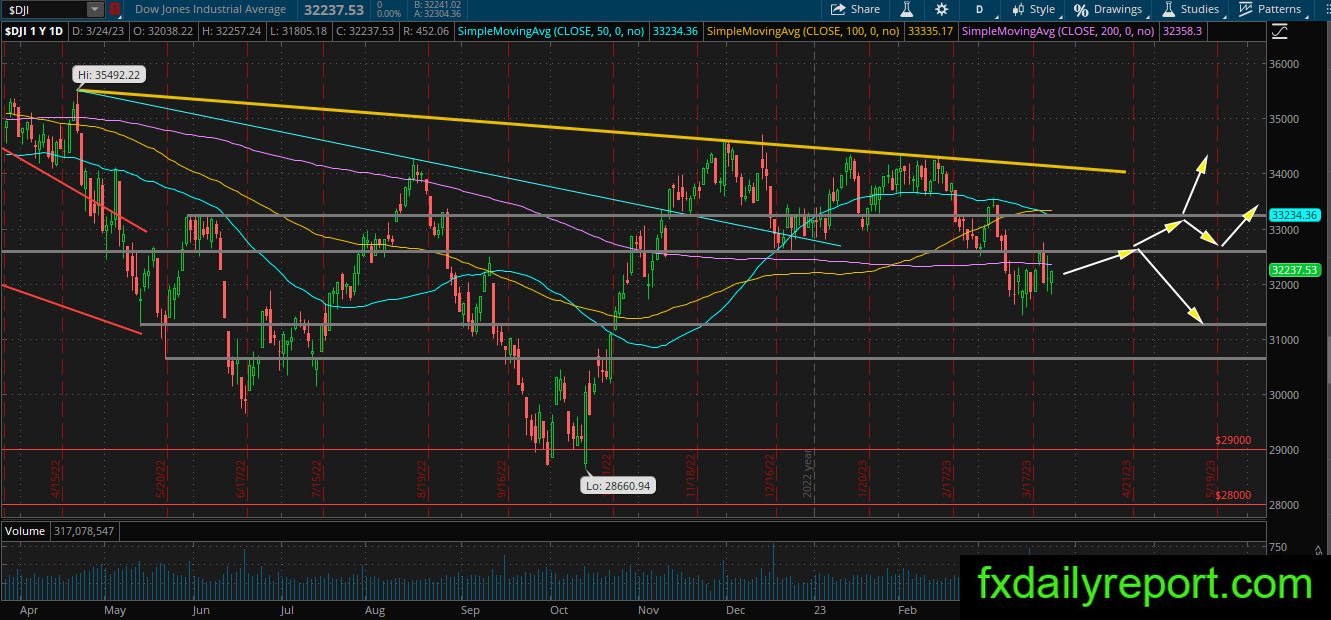The height and width of the screenshot is (620, 1331).
Task: Click the Dow Jones Industrial Average title
Action: [x=210, y=9]
